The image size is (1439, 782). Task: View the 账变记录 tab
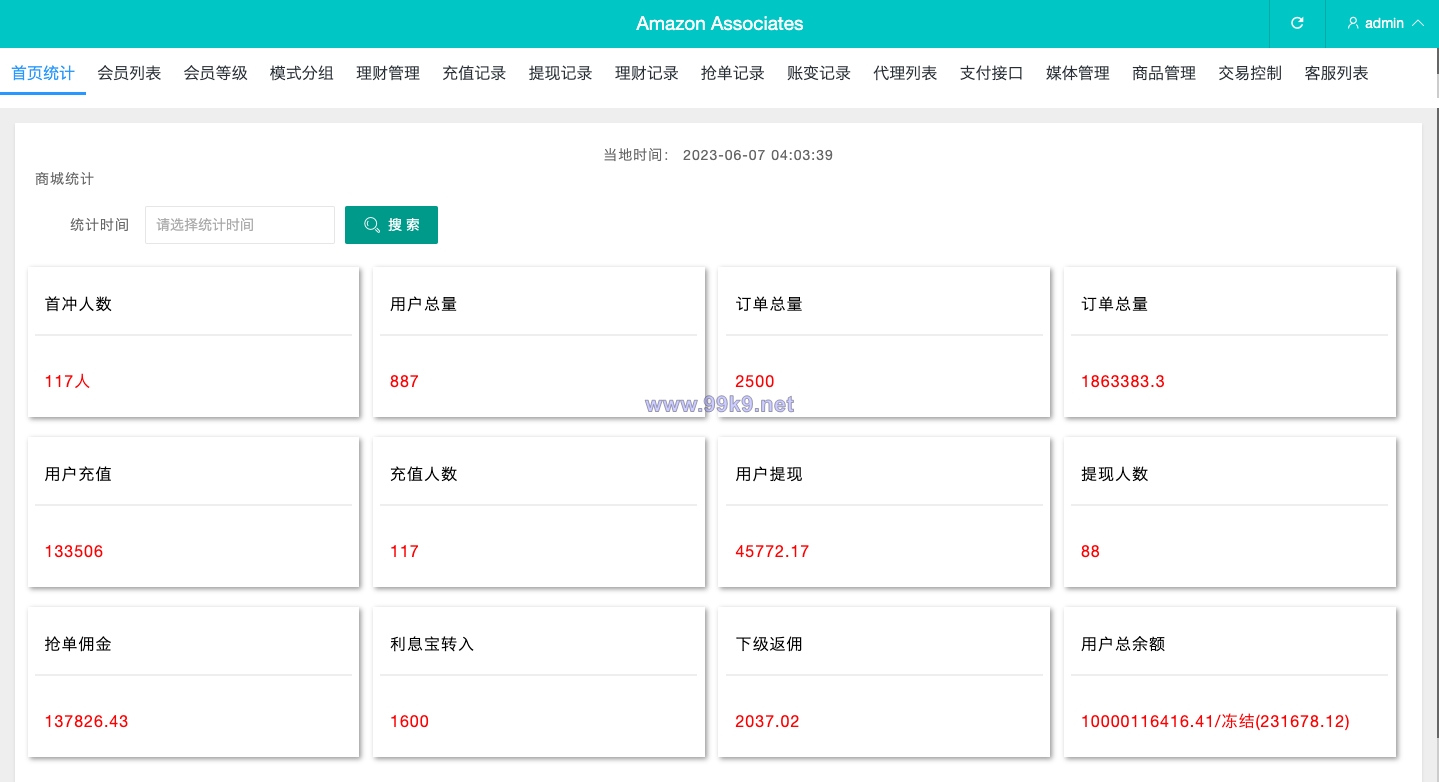click(819, 73)
